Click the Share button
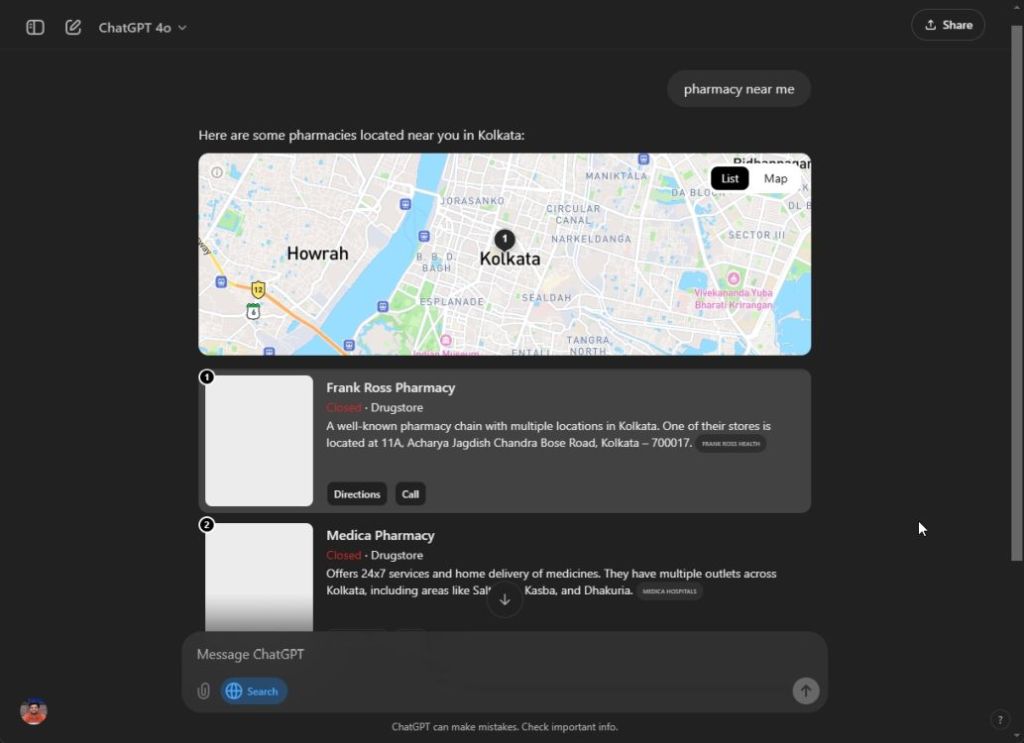The image size is (1024, 743). 948,25
